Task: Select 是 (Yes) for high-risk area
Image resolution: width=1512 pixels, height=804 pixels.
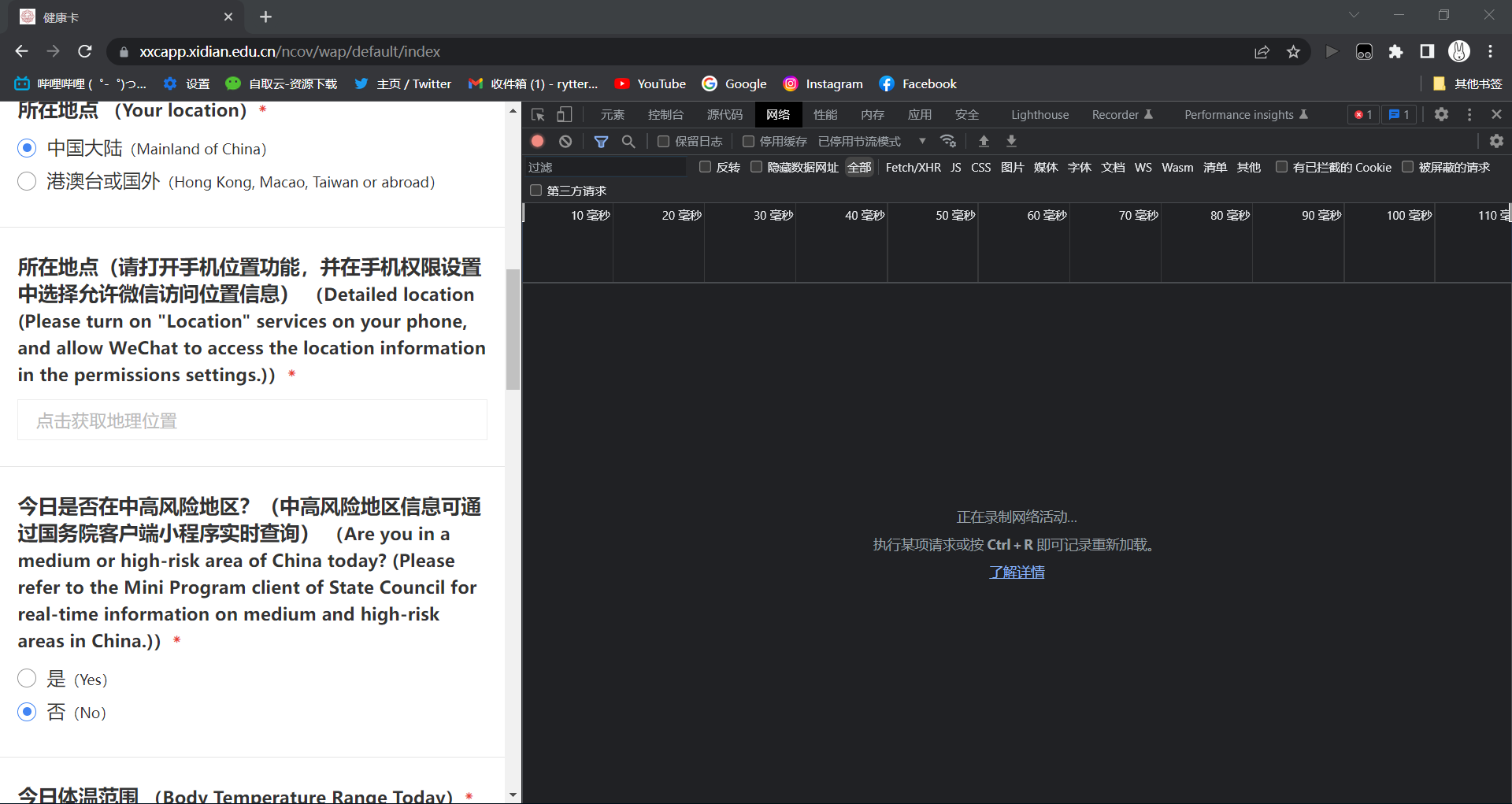Action: pos(27,678)
